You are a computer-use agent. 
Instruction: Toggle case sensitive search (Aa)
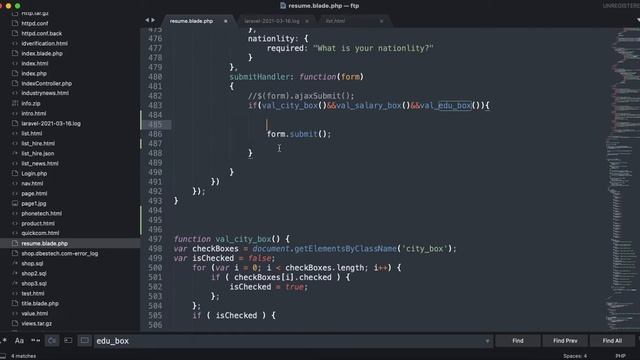[19, 340]
